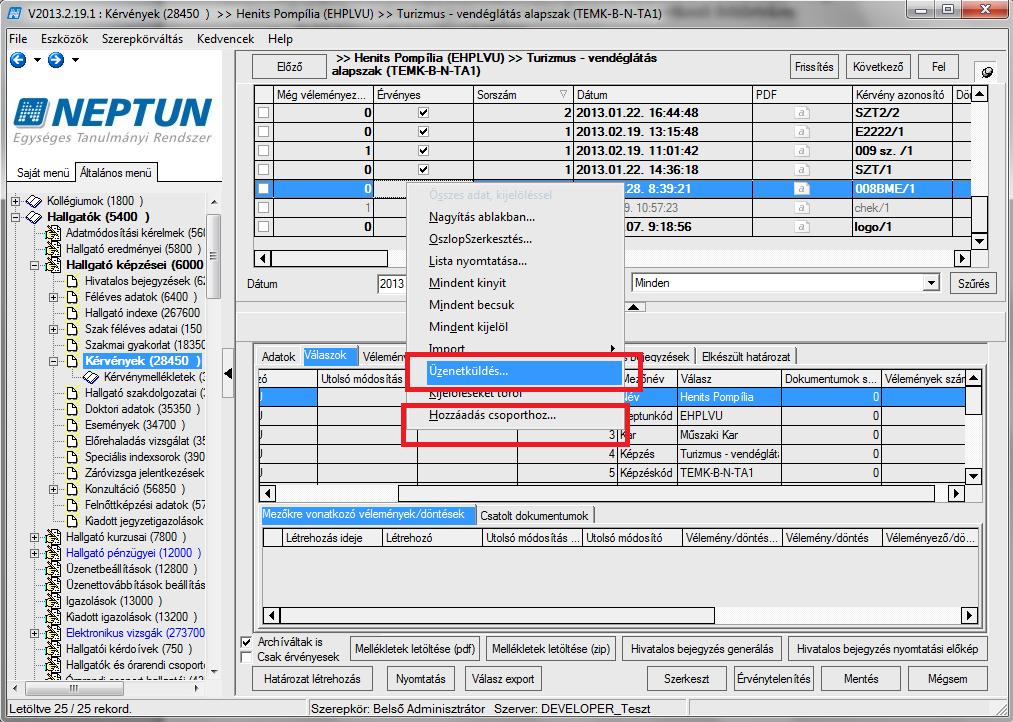The height and width of the screenshot is (722, 1013).
Task: Switch to the Saját menü tab
Action: point(43,173)
